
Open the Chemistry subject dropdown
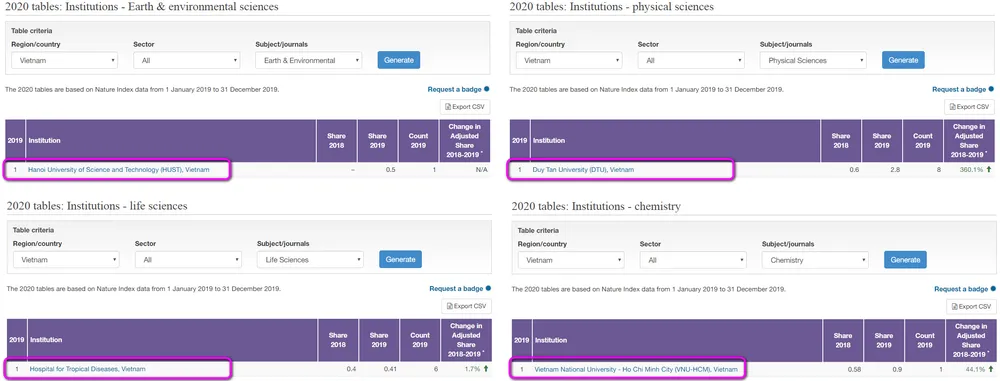815,260
